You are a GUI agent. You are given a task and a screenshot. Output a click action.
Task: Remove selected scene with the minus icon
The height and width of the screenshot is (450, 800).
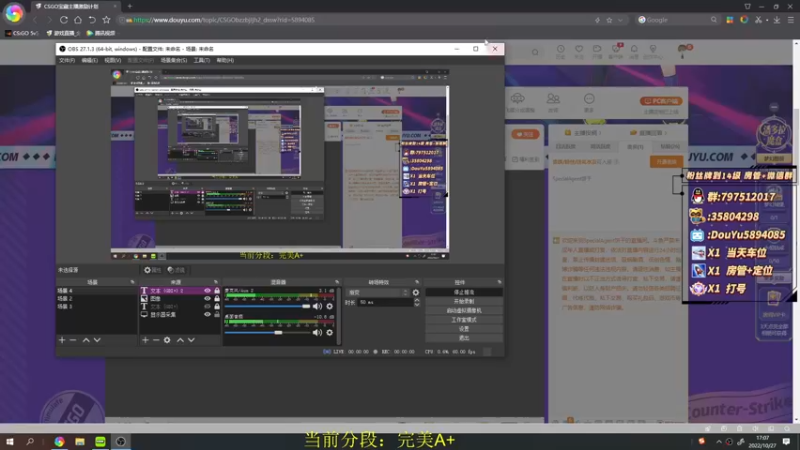pos(73,340)
